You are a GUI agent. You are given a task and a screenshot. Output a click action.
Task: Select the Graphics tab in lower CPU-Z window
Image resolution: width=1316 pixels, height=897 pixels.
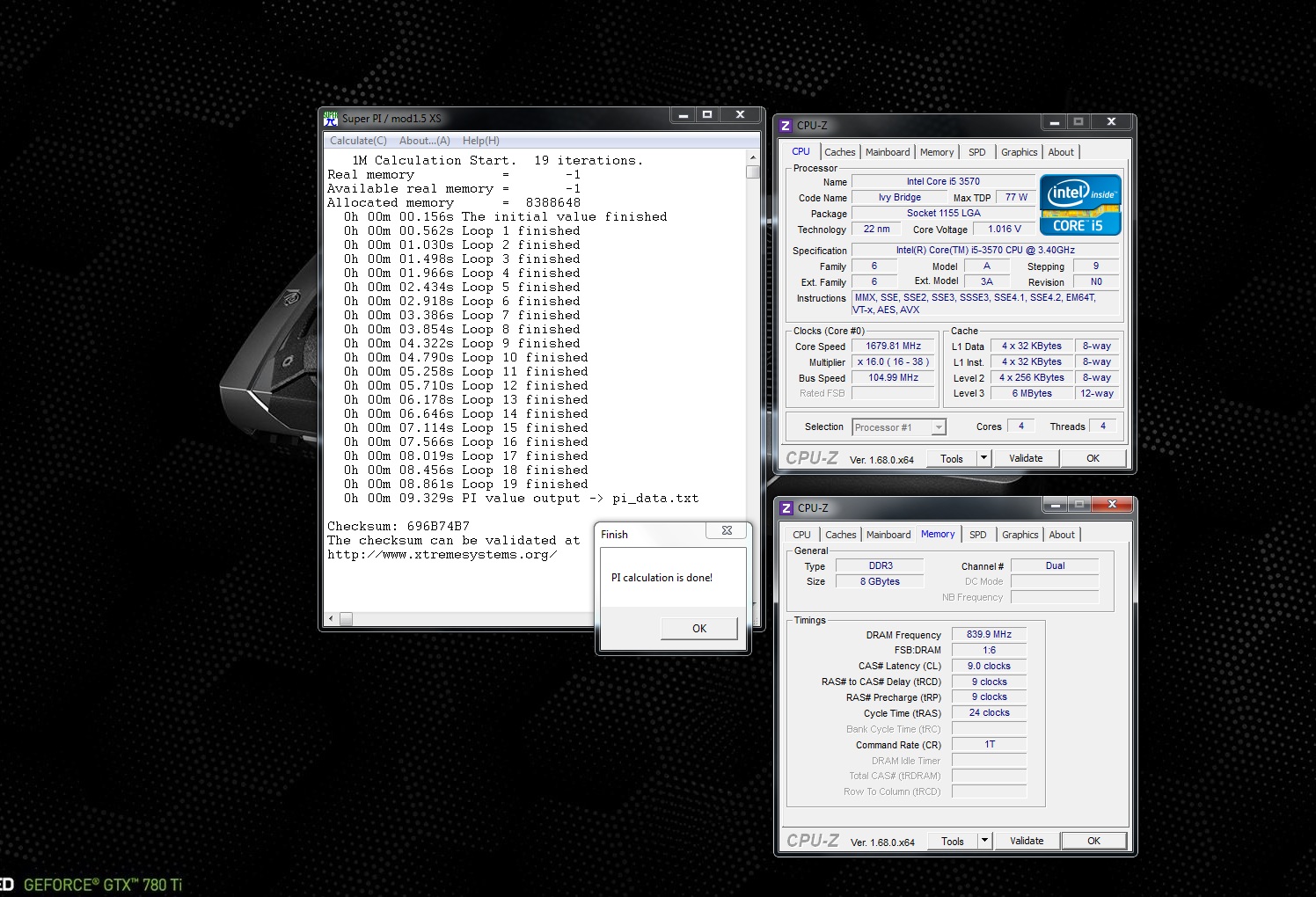coord(1020,535)
